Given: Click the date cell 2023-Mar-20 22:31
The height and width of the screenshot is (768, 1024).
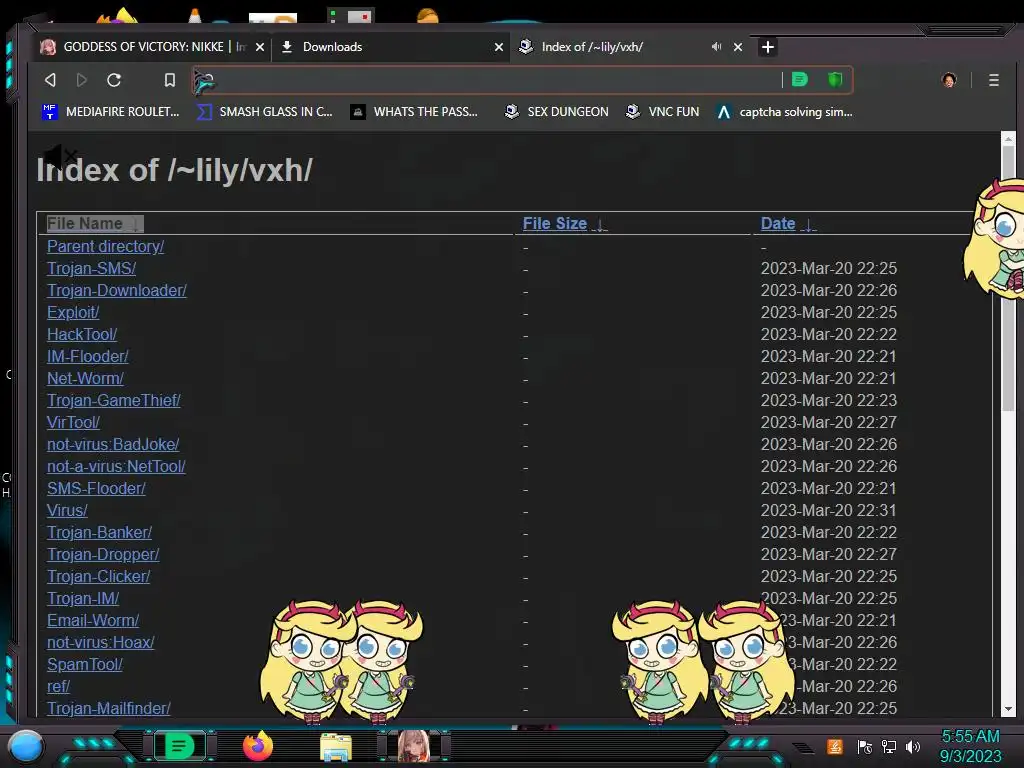Looking at the screenshot, I should point(829,510).
